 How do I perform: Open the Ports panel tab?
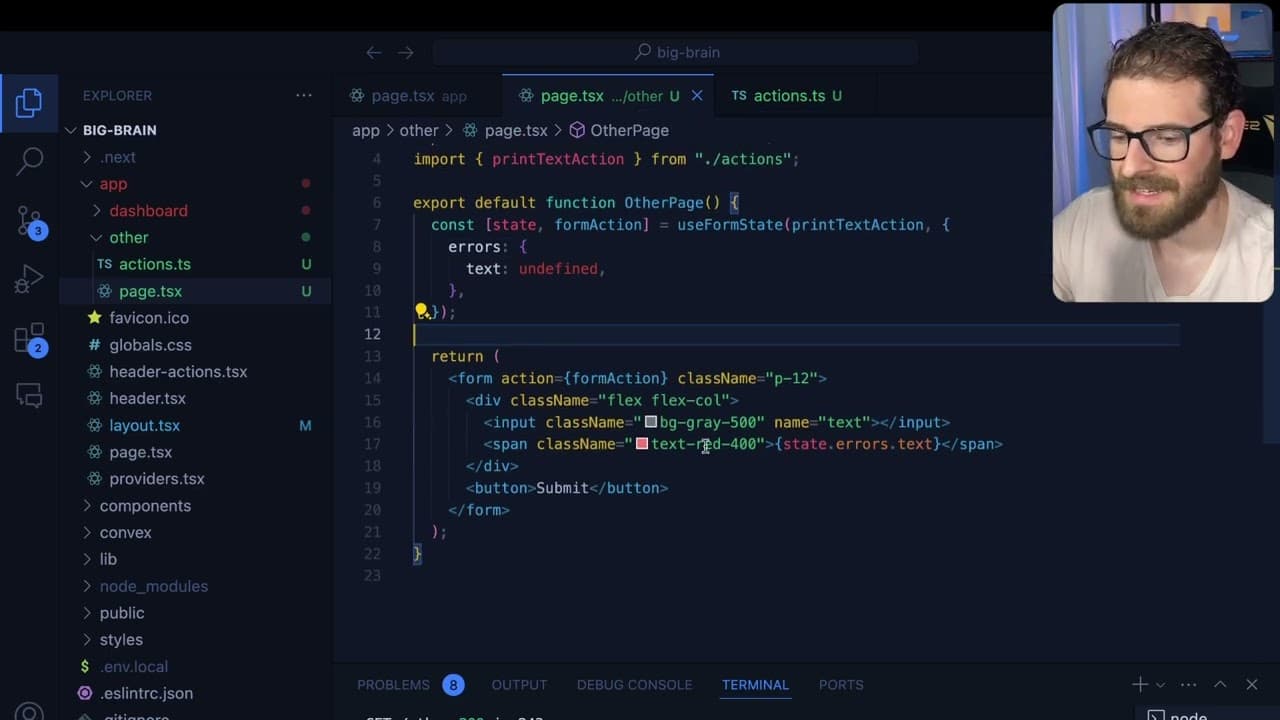(841, 685)
